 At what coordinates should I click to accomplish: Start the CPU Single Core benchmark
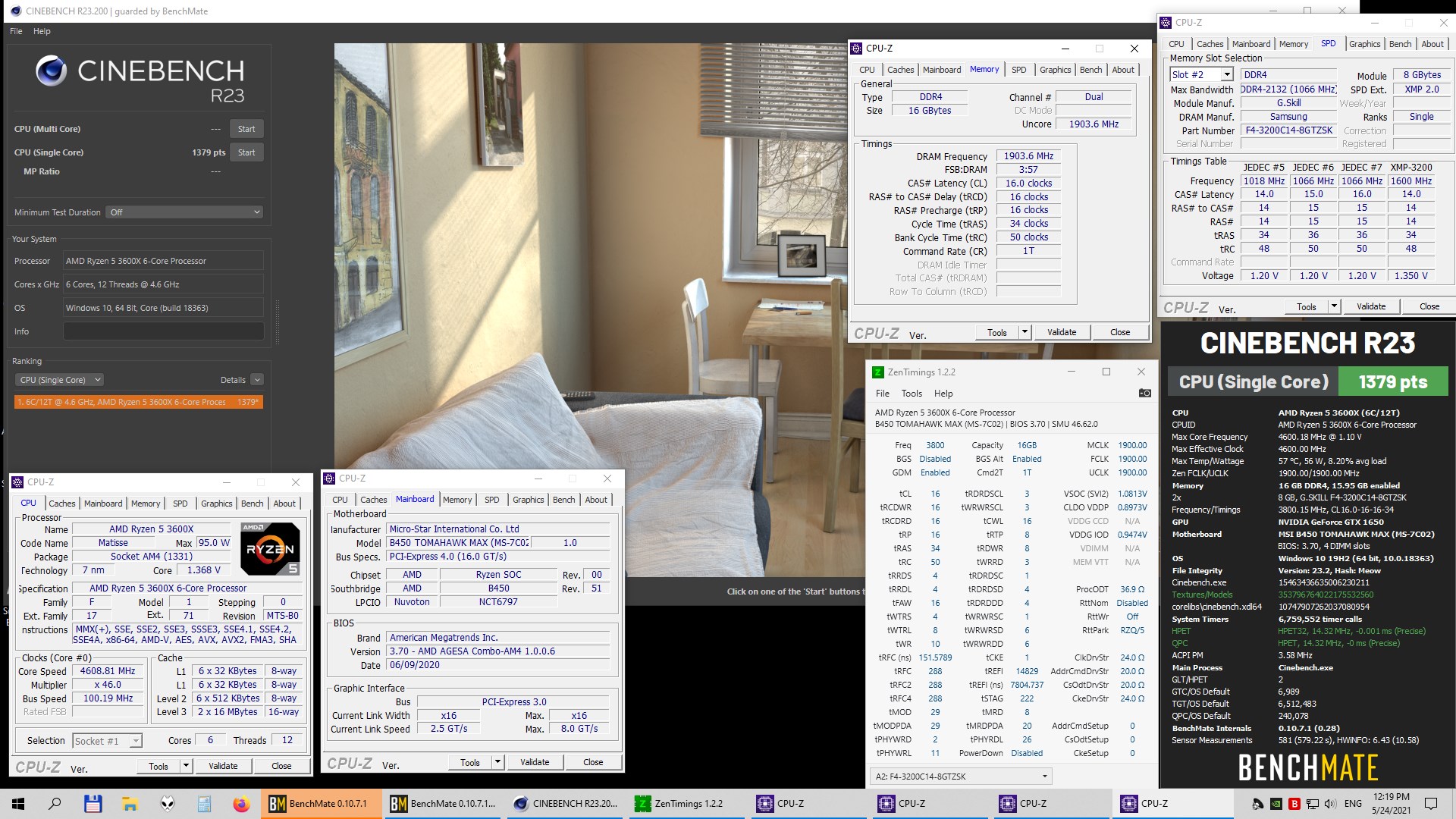coord(246,152)
